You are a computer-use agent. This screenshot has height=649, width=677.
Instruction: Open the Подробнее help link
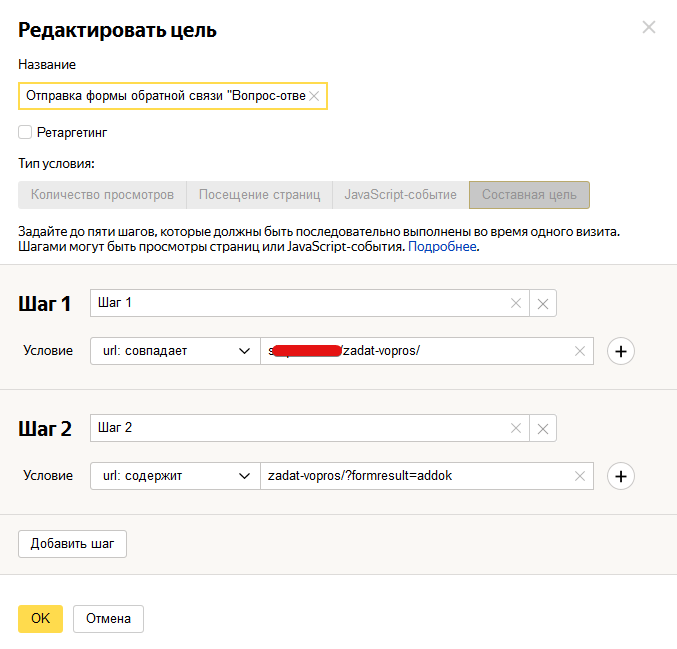coord(442,246)
